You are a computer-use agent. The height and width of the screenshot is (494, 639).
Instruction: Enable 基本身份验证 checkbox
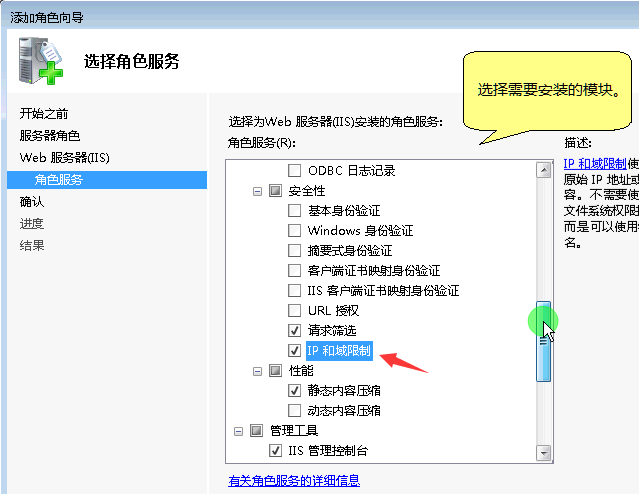[294, 211]
